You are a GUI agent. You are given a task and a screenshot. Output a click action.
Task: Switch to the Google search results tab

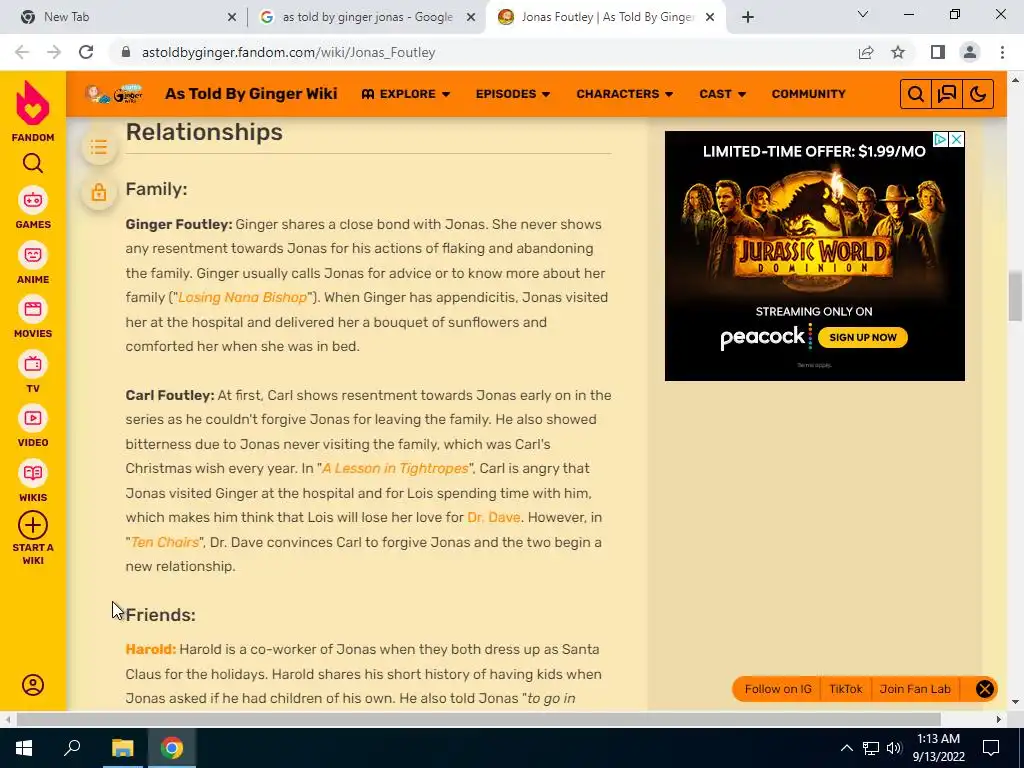coord(367,17)
